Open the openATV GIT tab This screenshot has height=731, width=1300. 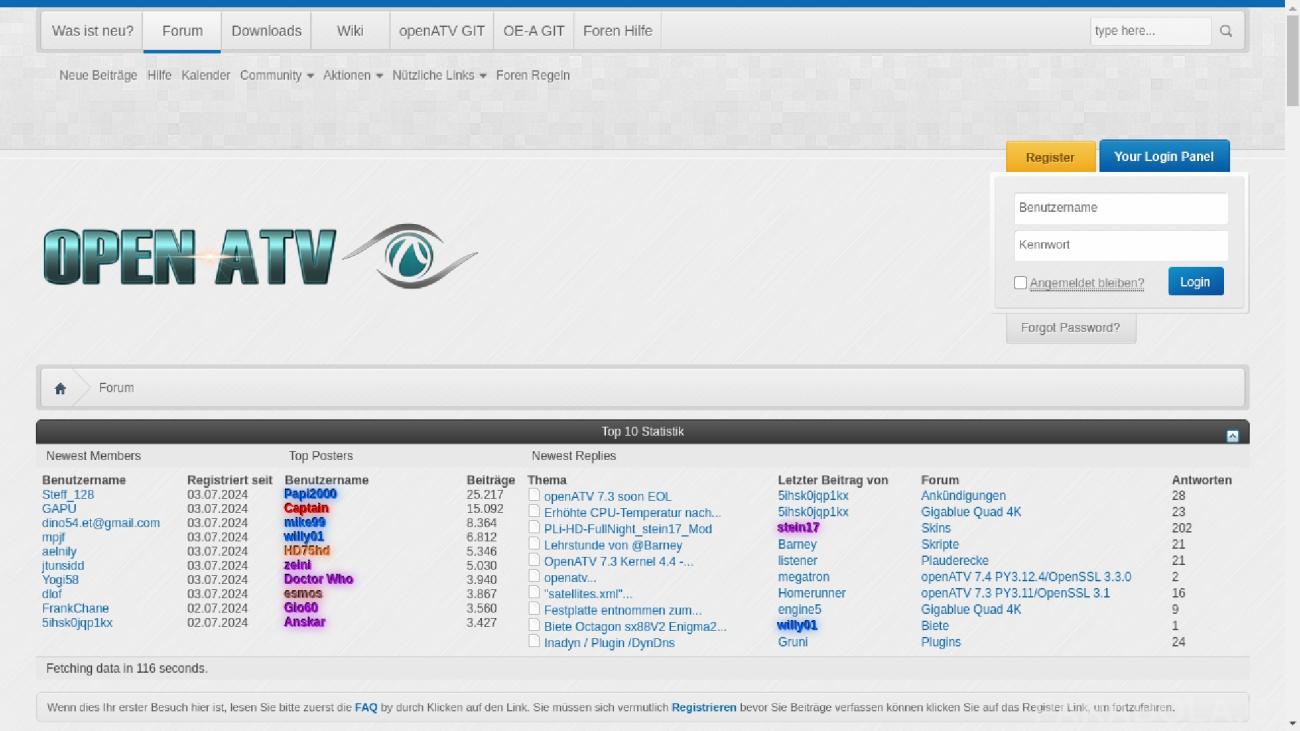442,31
